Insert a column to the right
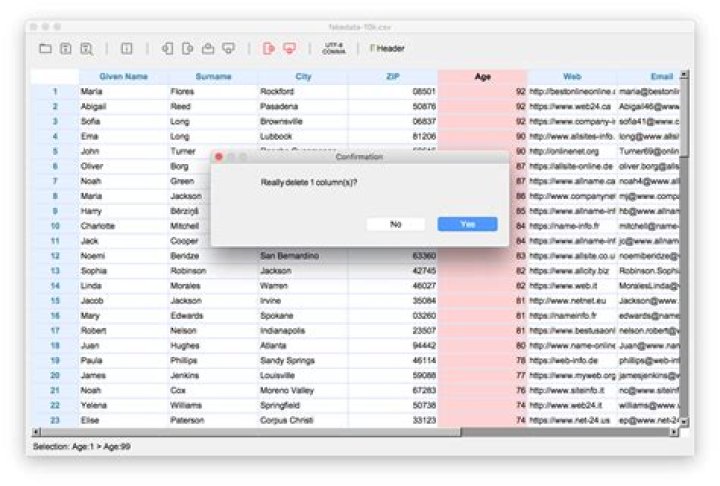This screenshot has width=720, height=486. coord(187,48)
